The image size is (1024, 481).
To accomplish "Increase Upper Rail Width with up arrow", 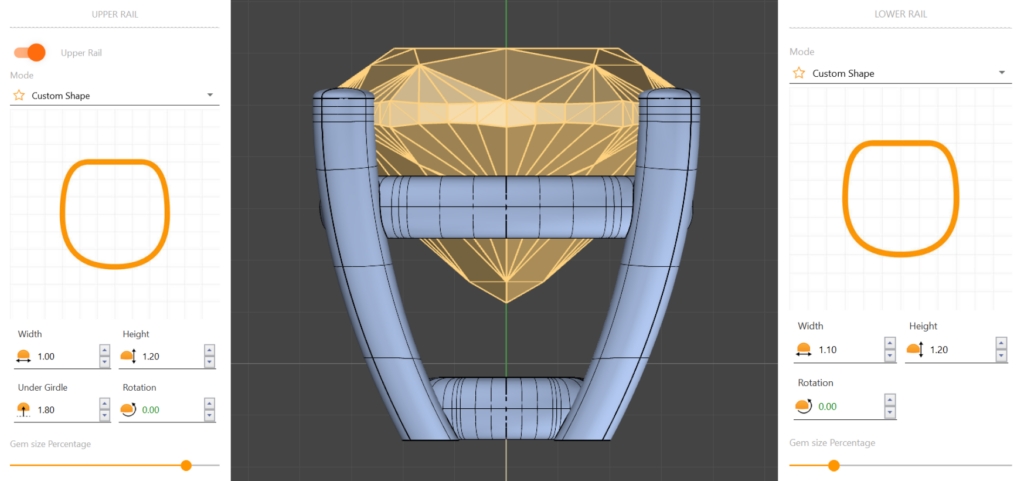I will (104, 350).
